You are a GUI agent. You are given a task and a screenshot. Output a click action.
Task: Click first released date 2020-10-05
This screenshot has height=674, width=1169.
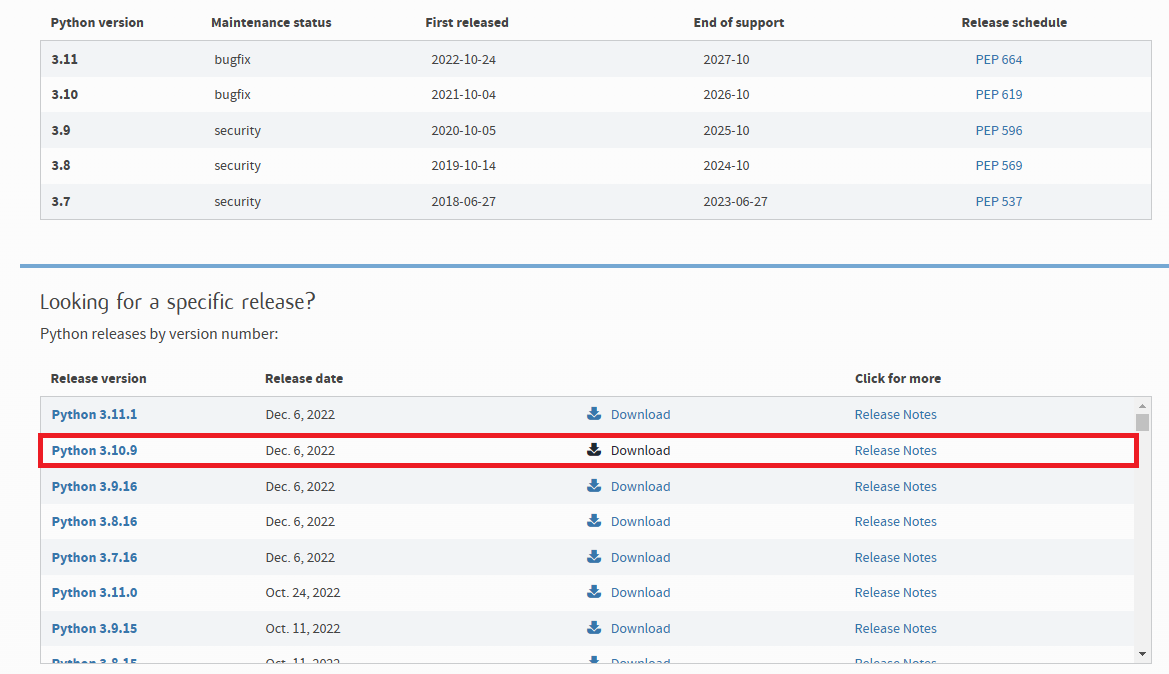pos(463,130)
